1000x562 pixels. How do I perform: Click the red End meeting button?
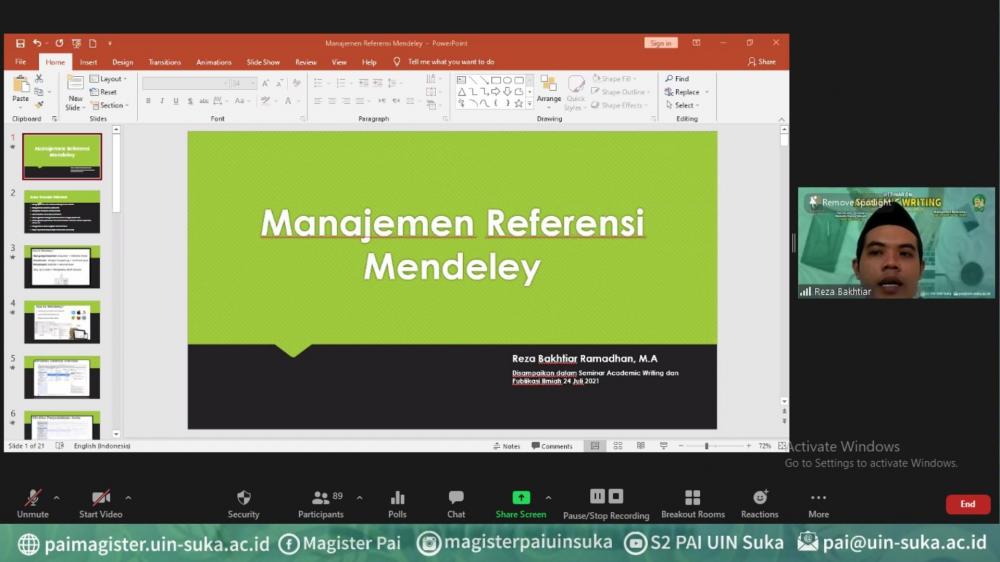point(967,504)
